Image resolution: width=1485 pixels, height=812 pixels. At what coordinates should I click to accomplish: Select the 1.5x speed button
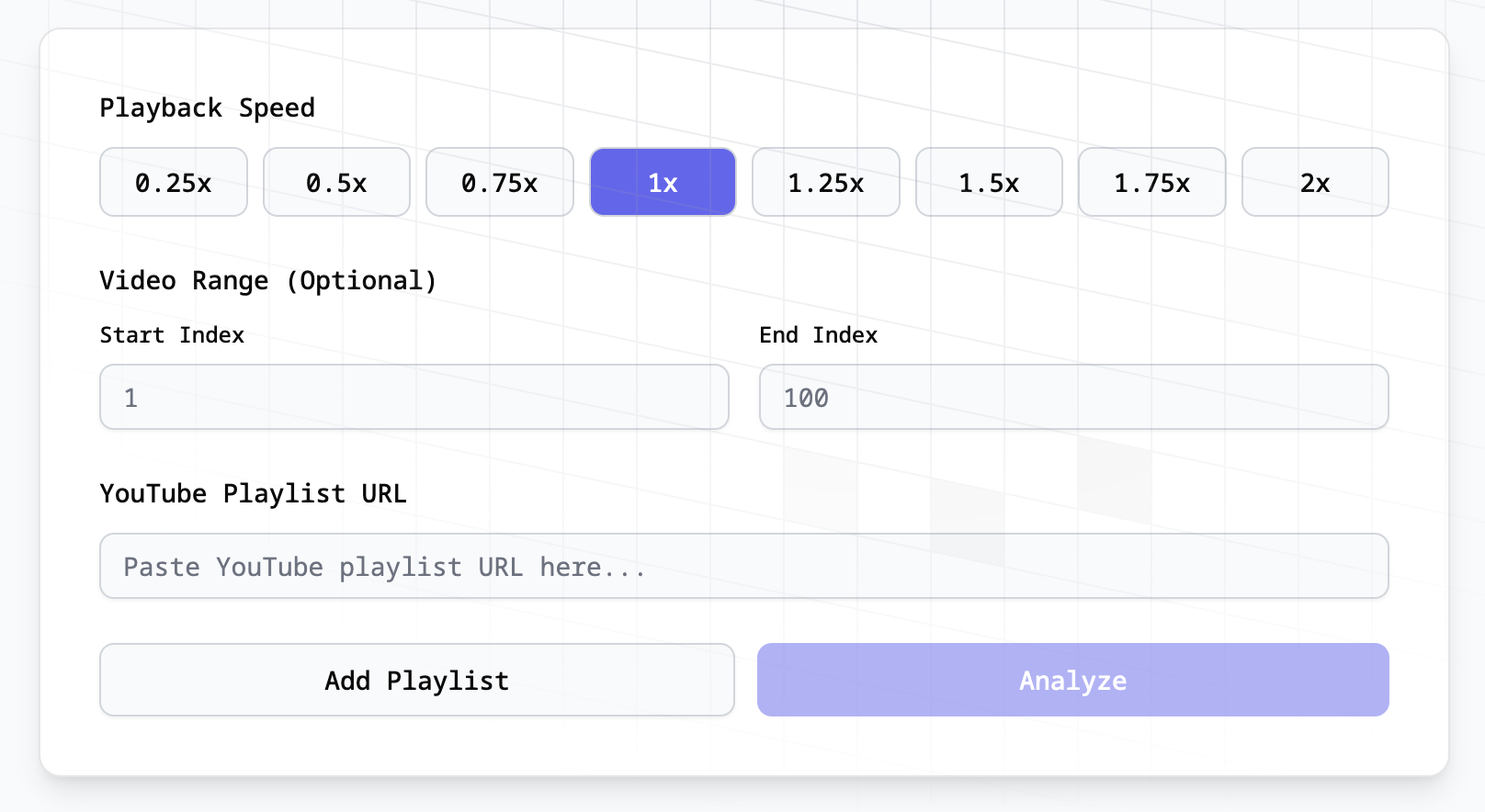coord(989,182)
